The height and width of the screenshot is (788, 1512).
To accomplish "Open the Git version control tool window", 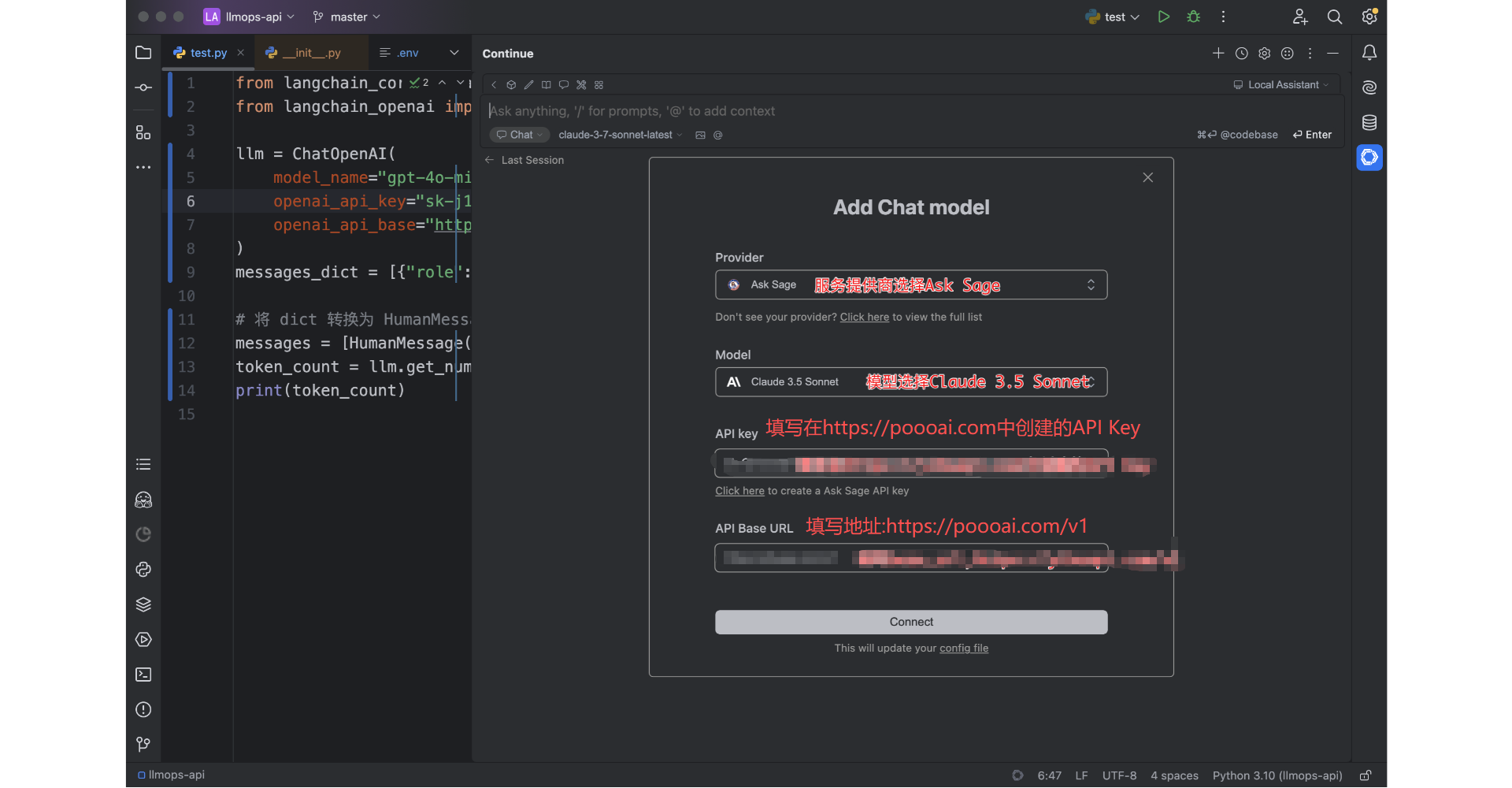I will (143, 745).
